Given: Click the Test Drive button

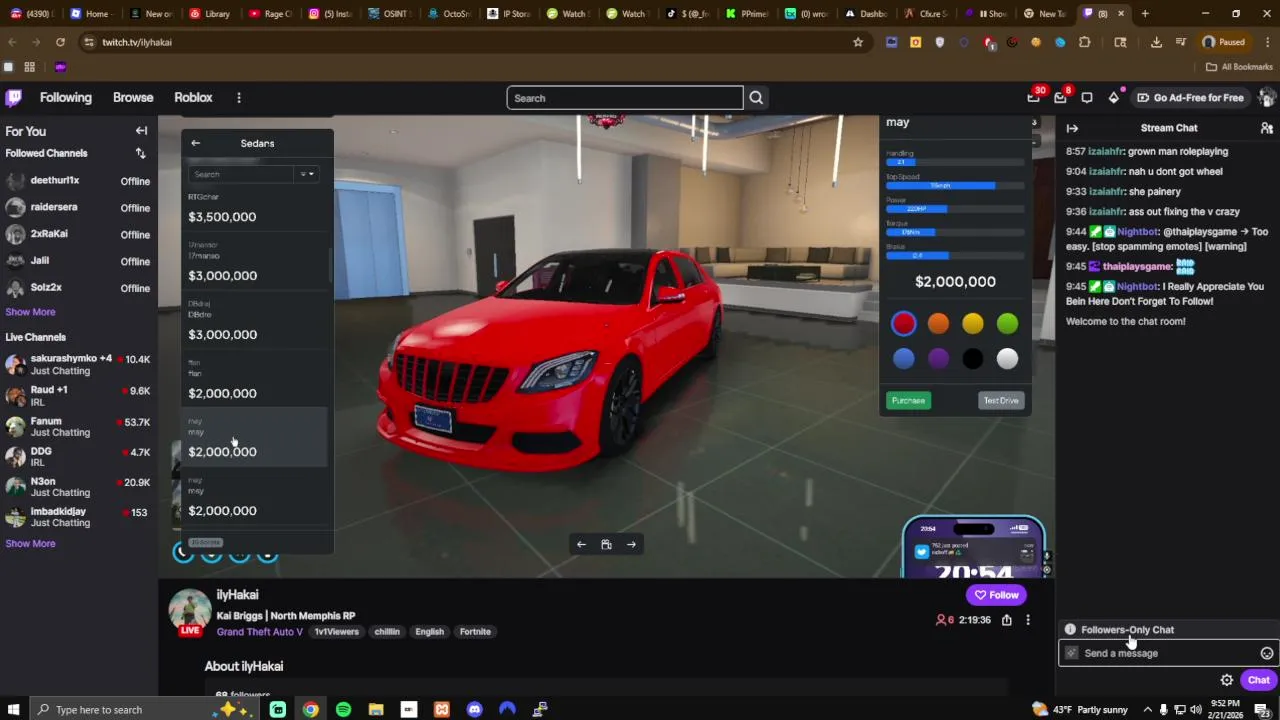Looking at the screenshot, I should click(1000, 401).
